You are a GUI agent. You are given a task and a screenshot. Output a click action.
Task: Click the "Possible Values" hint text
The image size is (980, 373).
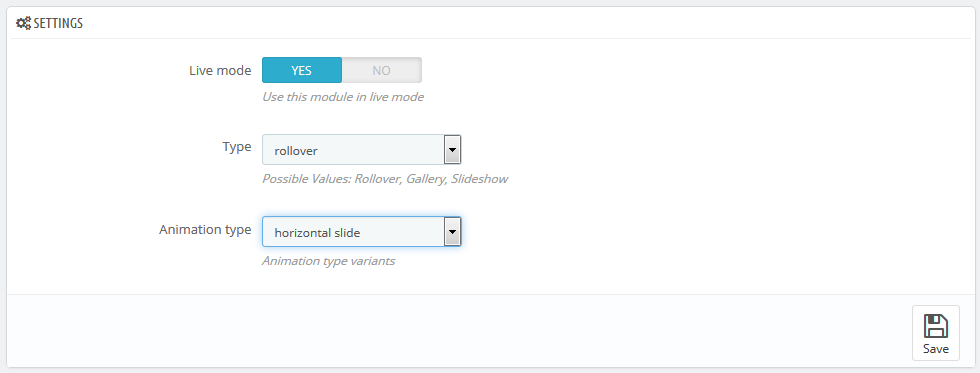pyautogui.click(x=384, y=179)
